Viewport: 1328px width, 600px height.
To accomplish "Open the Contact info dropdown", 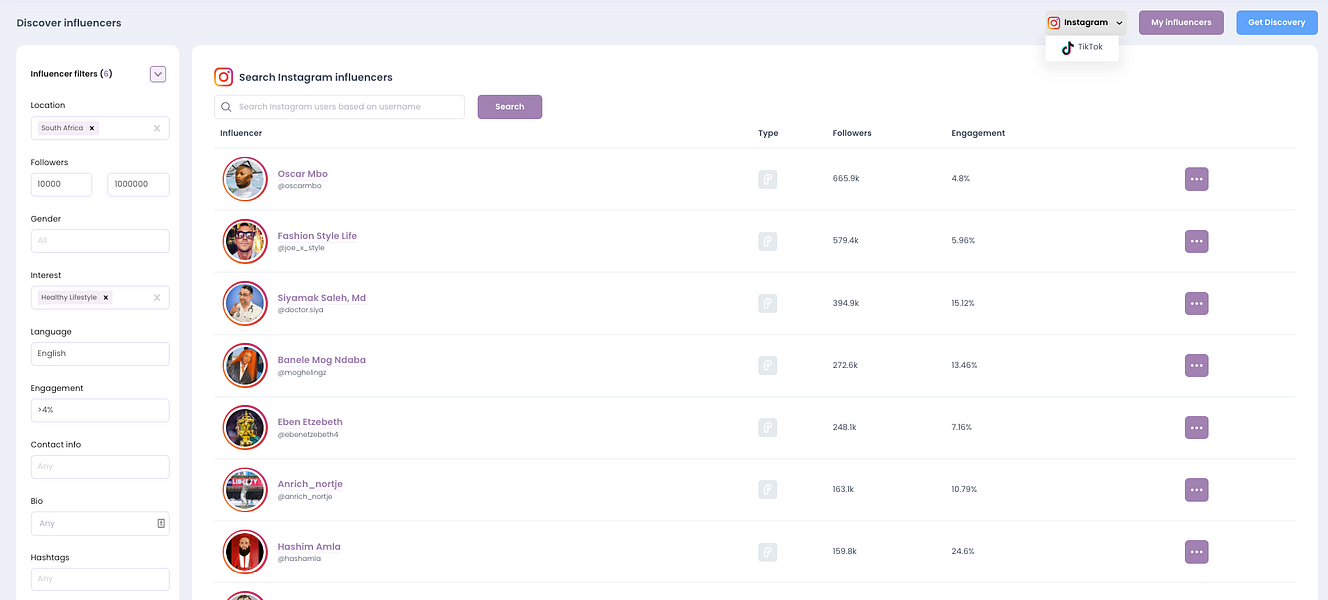I will 100,467.
